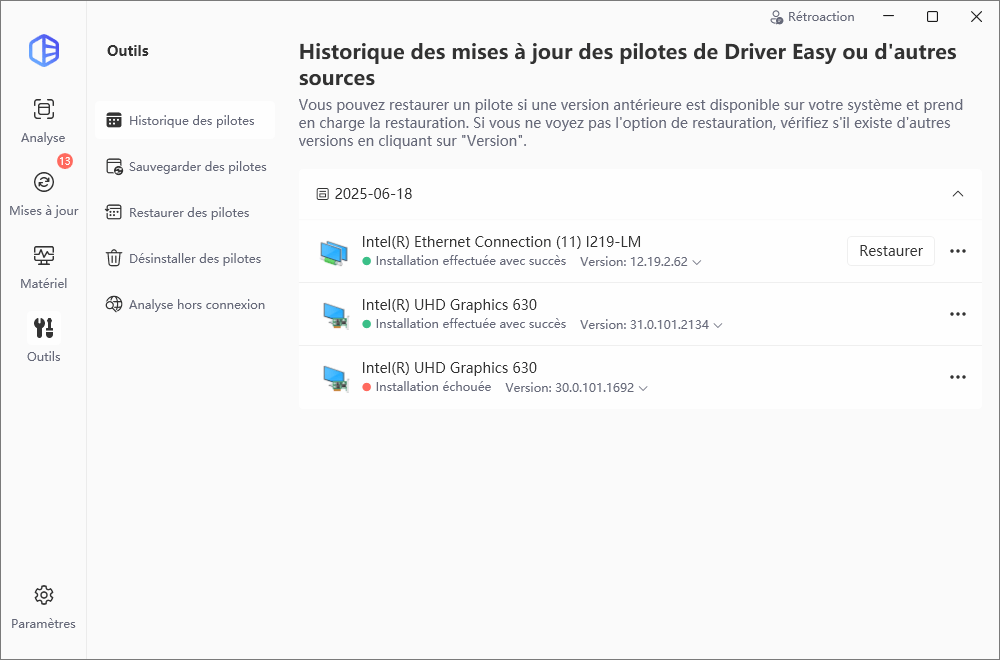Open the Matériel section icon
Viewport: 1000px width, 660px height.
pos(44,255)
